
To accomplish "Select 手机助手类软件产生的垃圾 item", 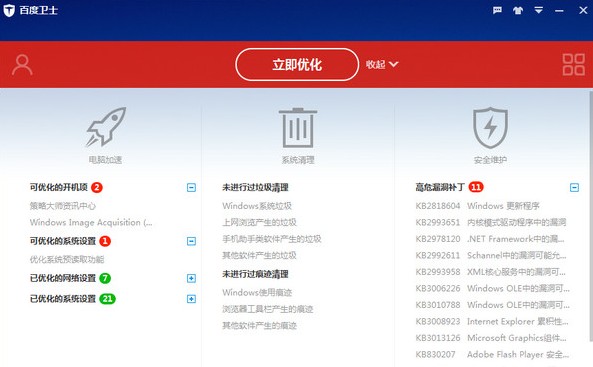I will 272,239.
